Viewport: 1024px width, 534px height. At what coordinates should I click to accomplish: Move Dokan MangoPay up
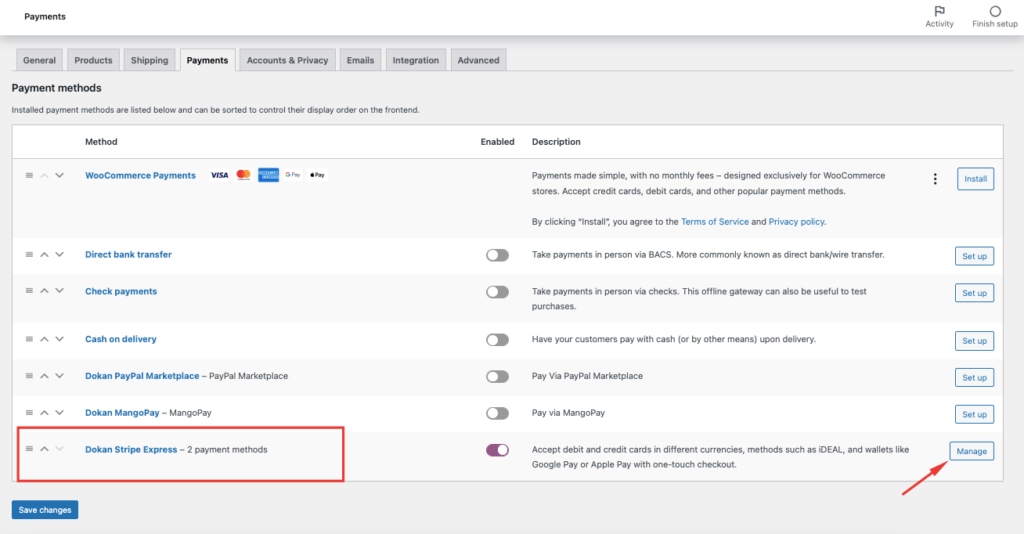tap(44, 413)
